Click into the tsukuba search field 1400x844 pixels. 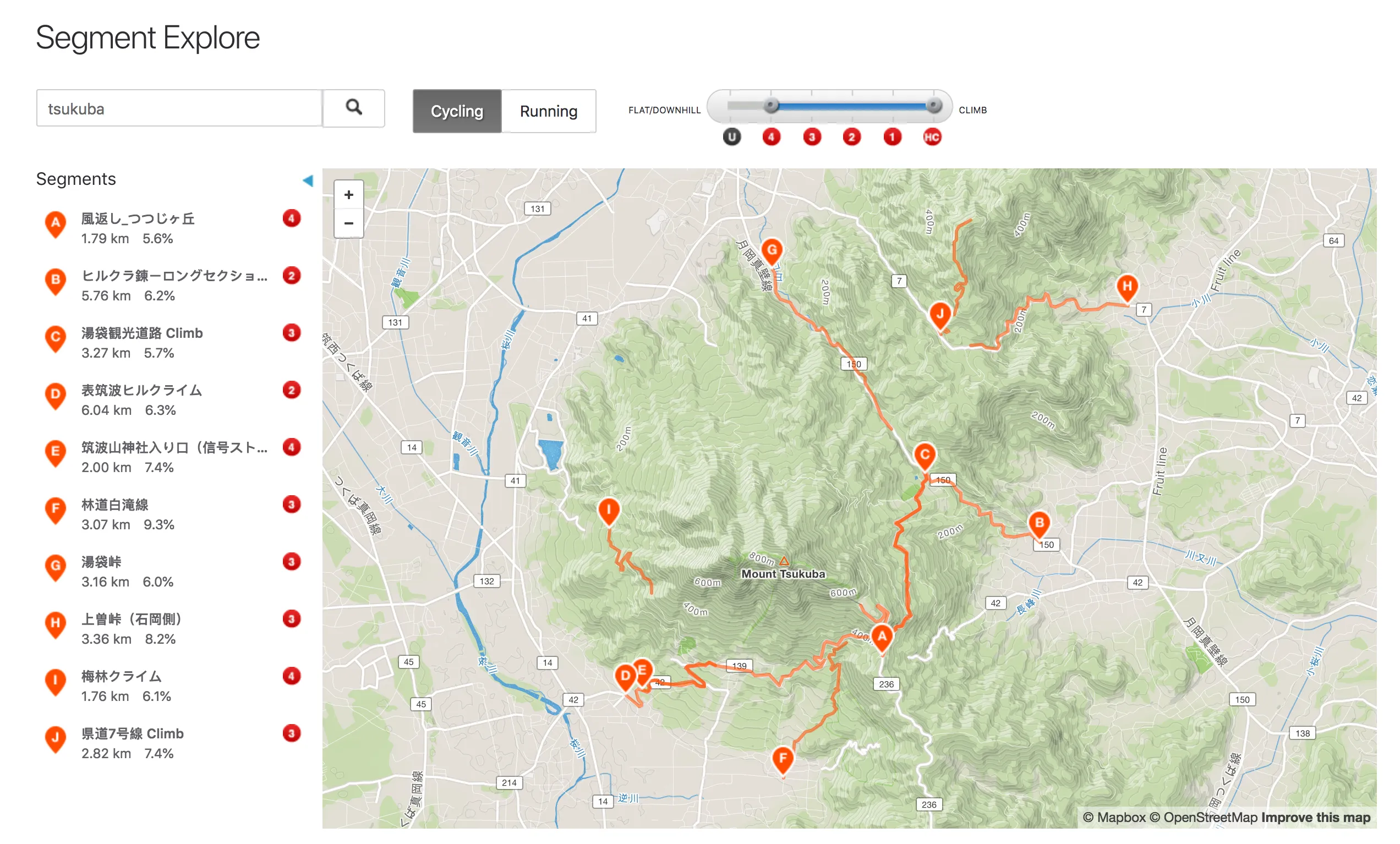point(179,108)
